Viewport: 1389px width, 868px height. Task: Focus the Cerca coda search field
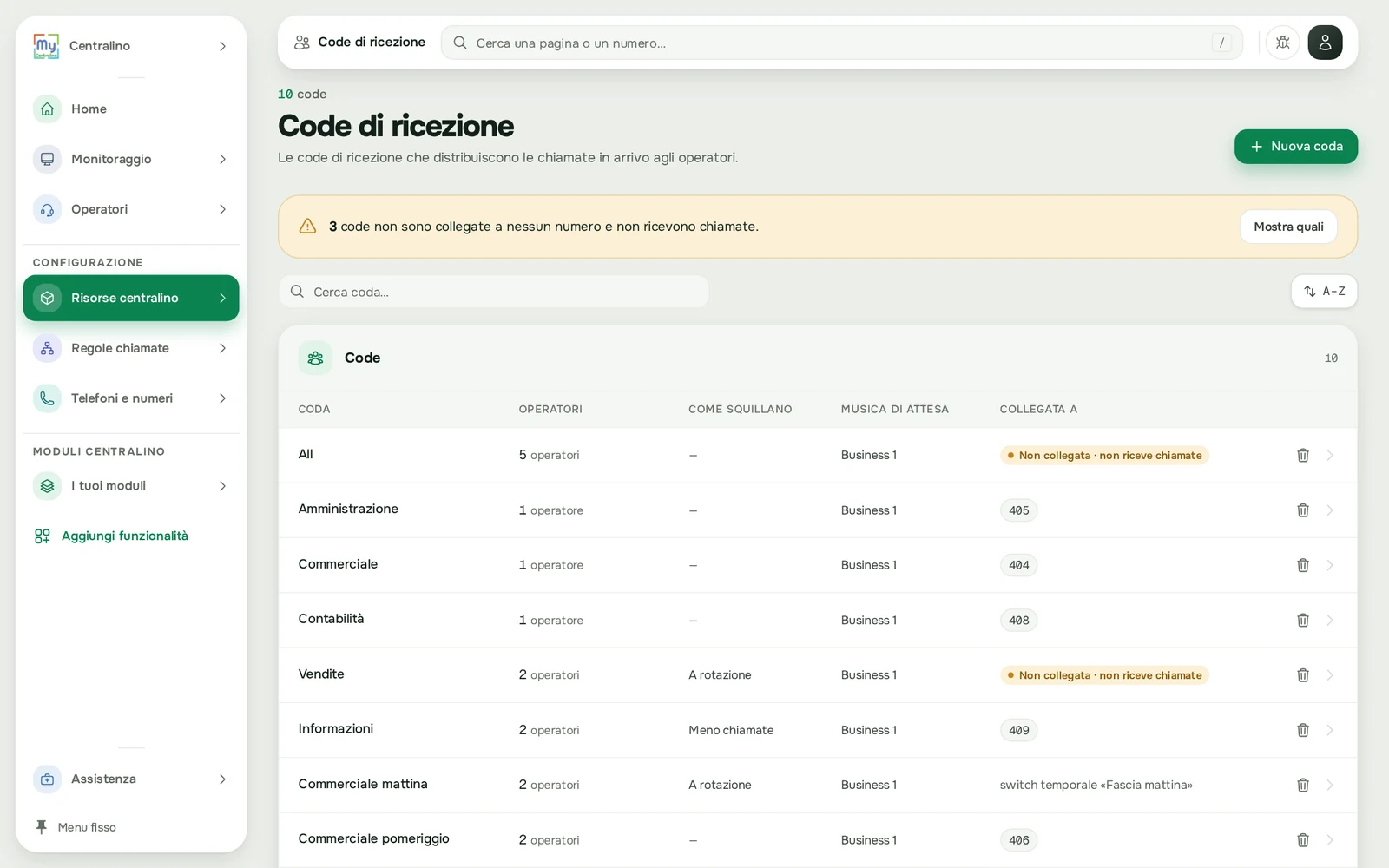[493, 292]
